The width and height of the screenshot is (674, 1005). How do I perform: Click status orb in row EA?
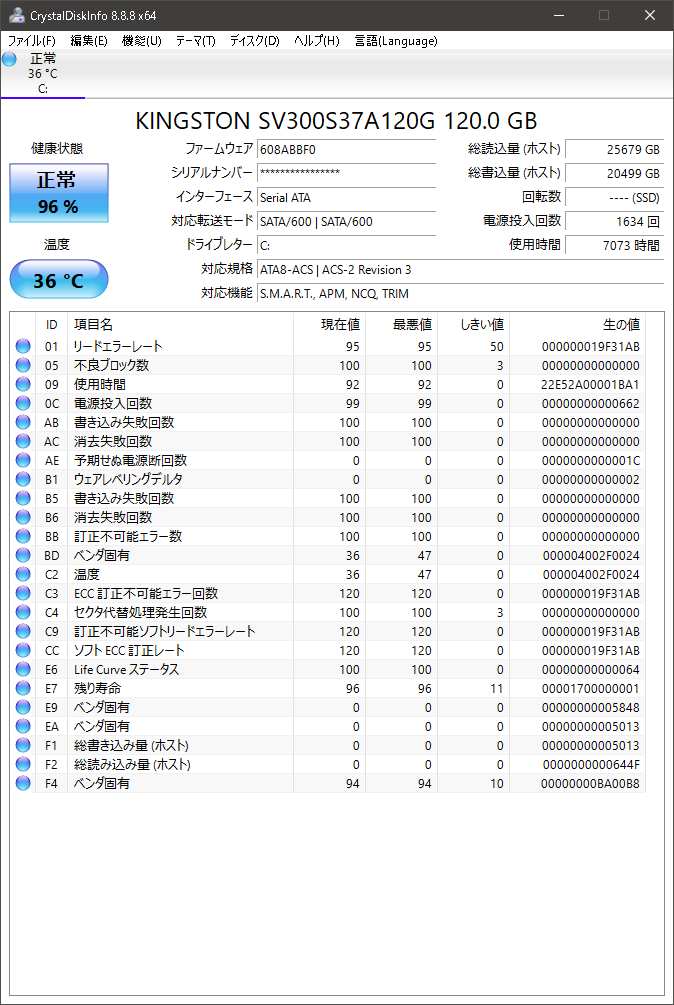click(23, 726)
